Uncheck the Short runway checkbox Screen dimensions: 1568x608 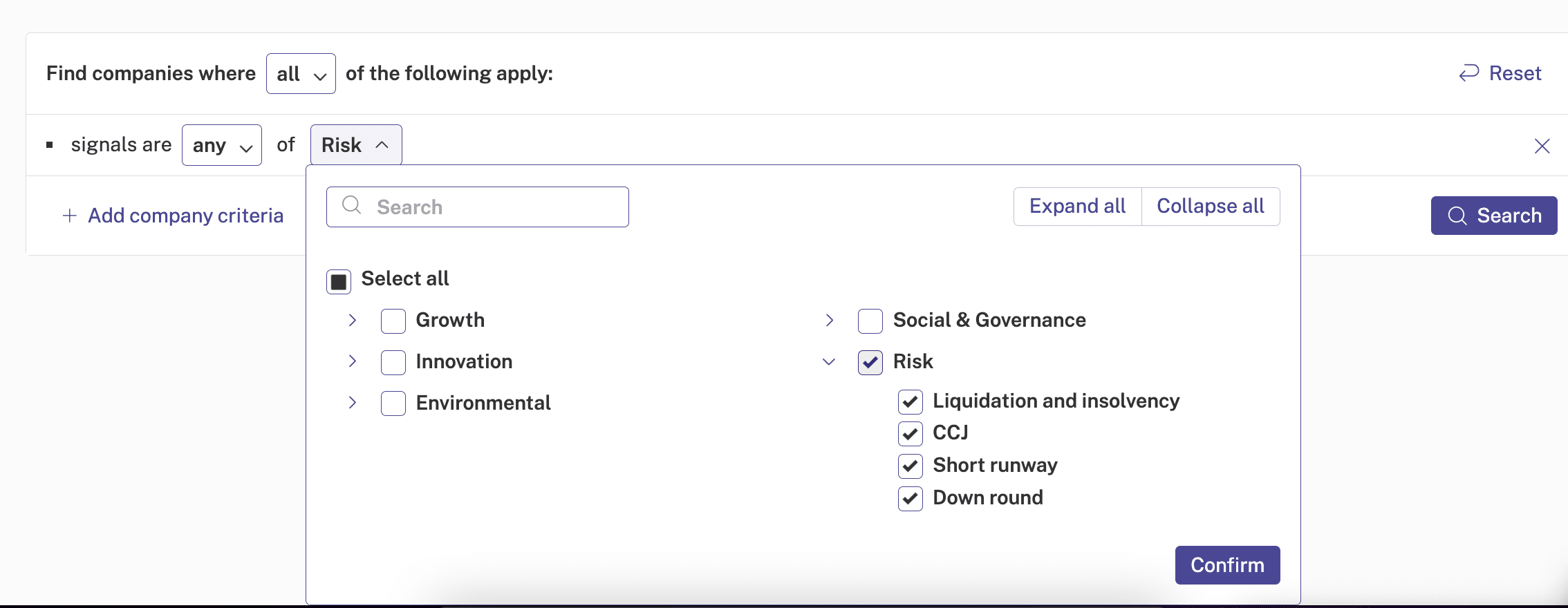[x=910, y=466]
